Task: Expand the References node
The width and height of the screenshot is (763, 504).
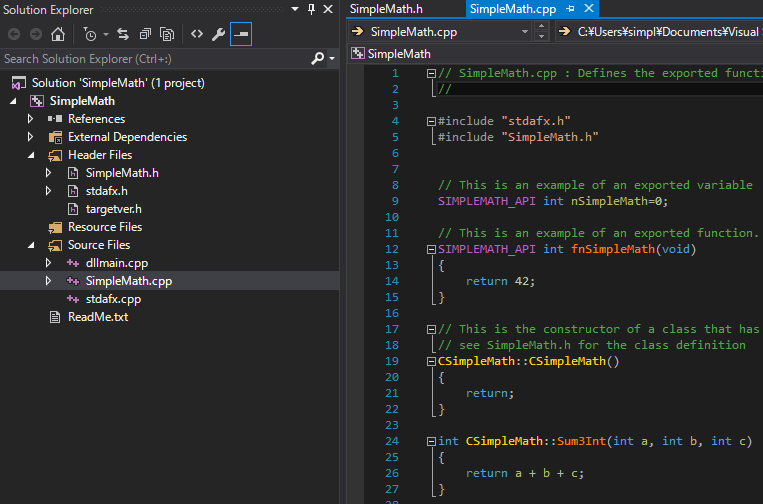Action: point(31,119)
